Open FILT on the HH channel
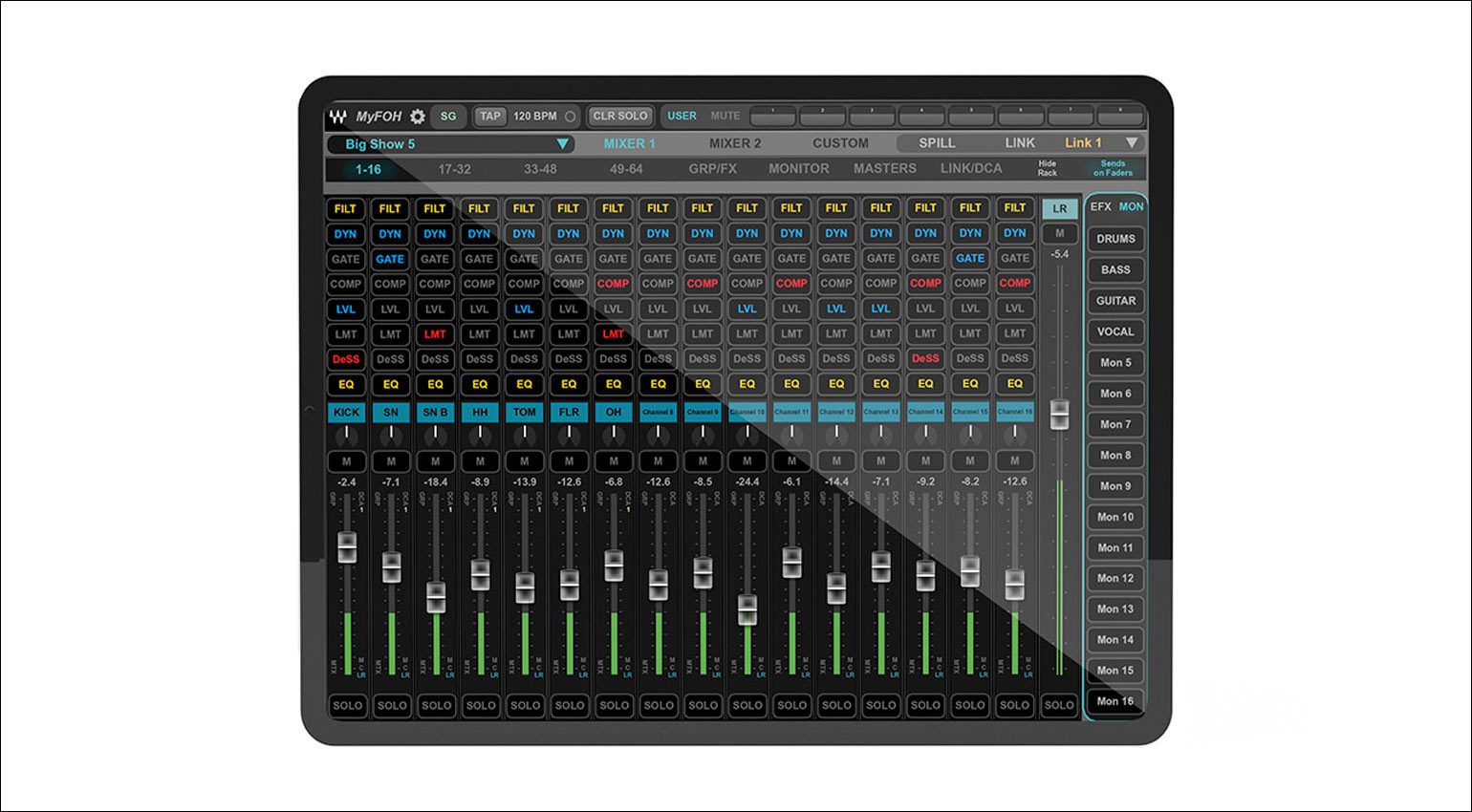This screenshot has width=1472, height=812. pyautogui.click(x=479, y=208)
